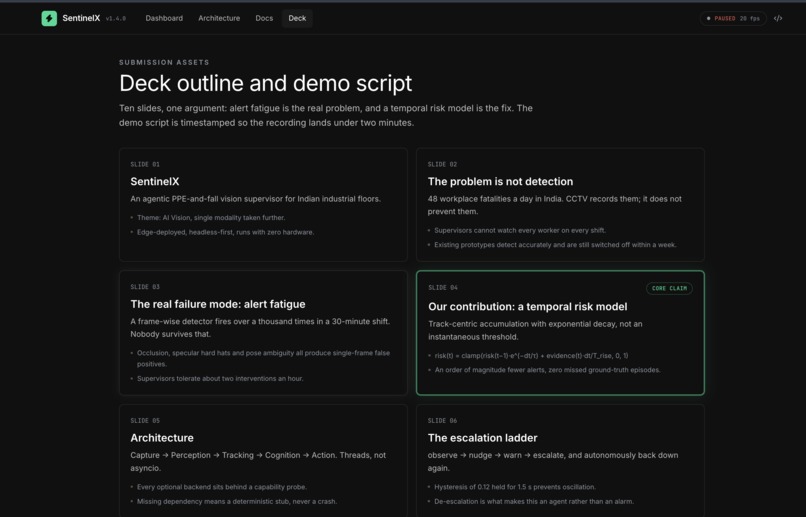Click the SLIDE 04 label
The width and height of the screenshot is (806, 517).
pos(443,288)
